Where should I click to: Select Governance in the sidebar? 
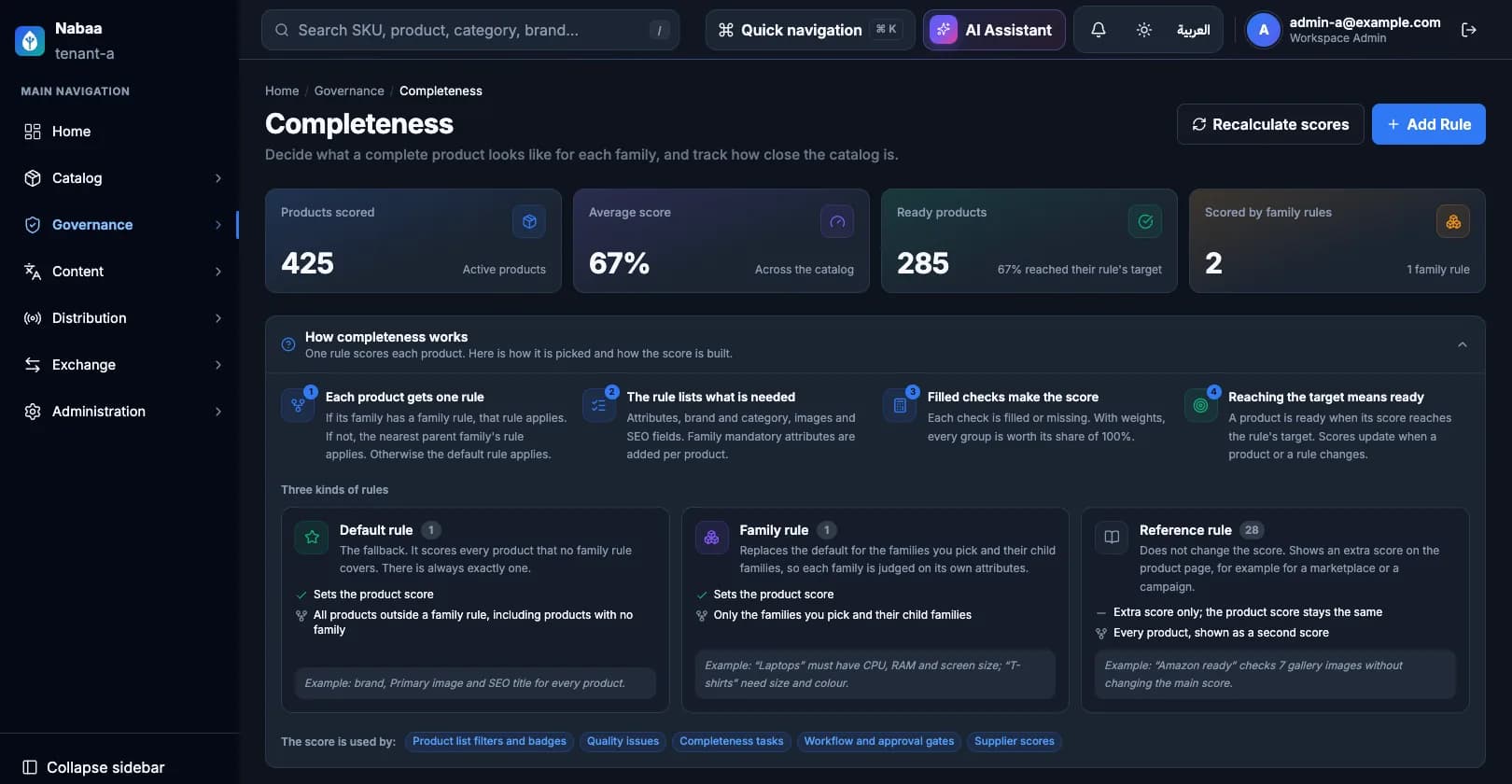coord(119,225)
